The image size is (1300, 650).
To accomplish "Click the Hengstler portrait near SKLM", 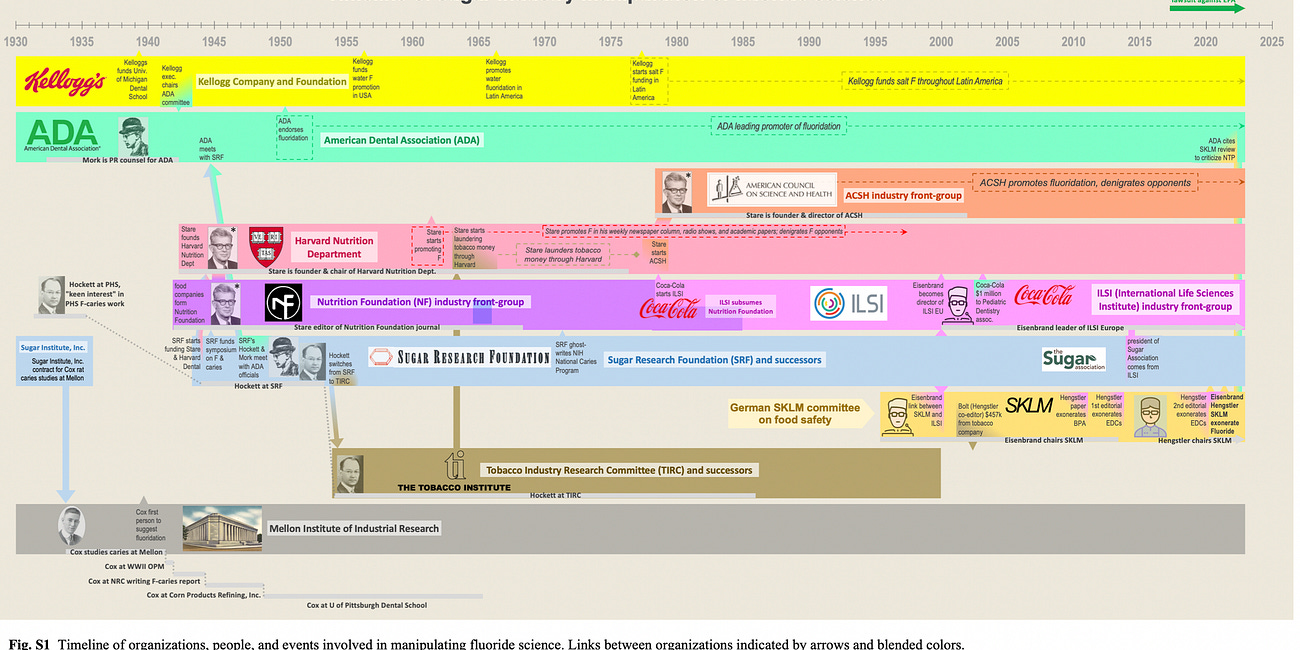I will [1151, 415].
